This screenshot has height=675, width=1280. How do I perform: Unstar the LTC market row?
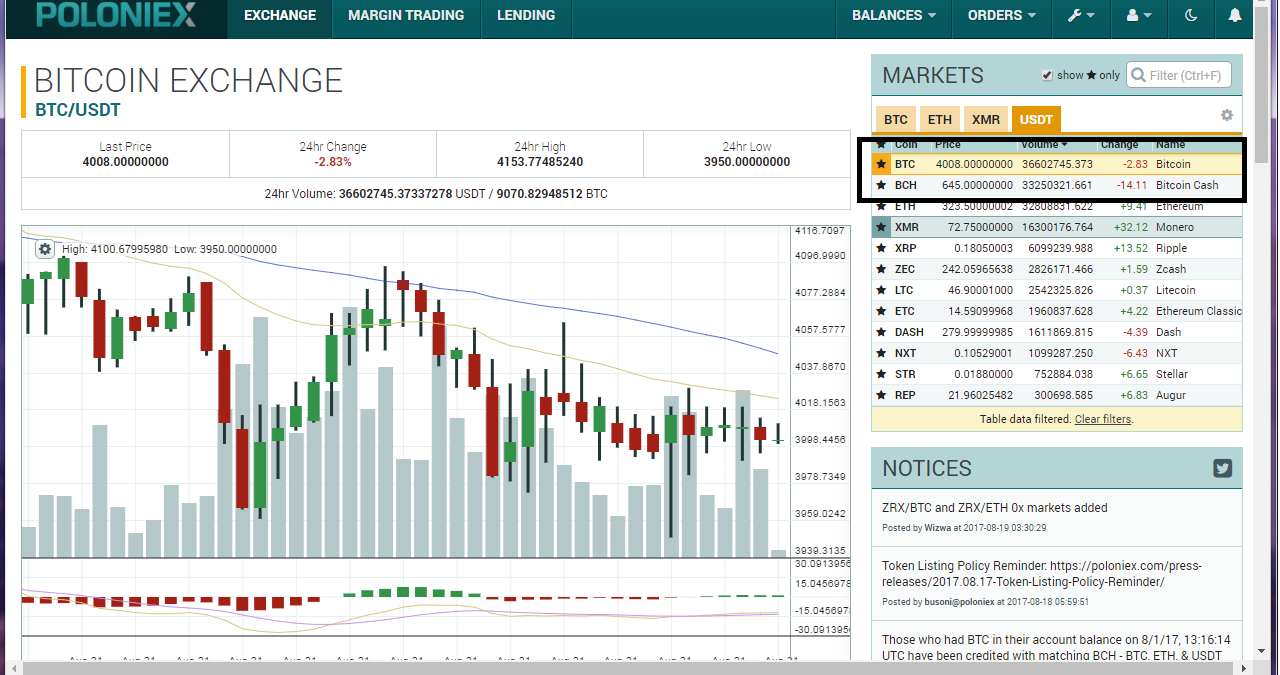[x=881, y=290]
